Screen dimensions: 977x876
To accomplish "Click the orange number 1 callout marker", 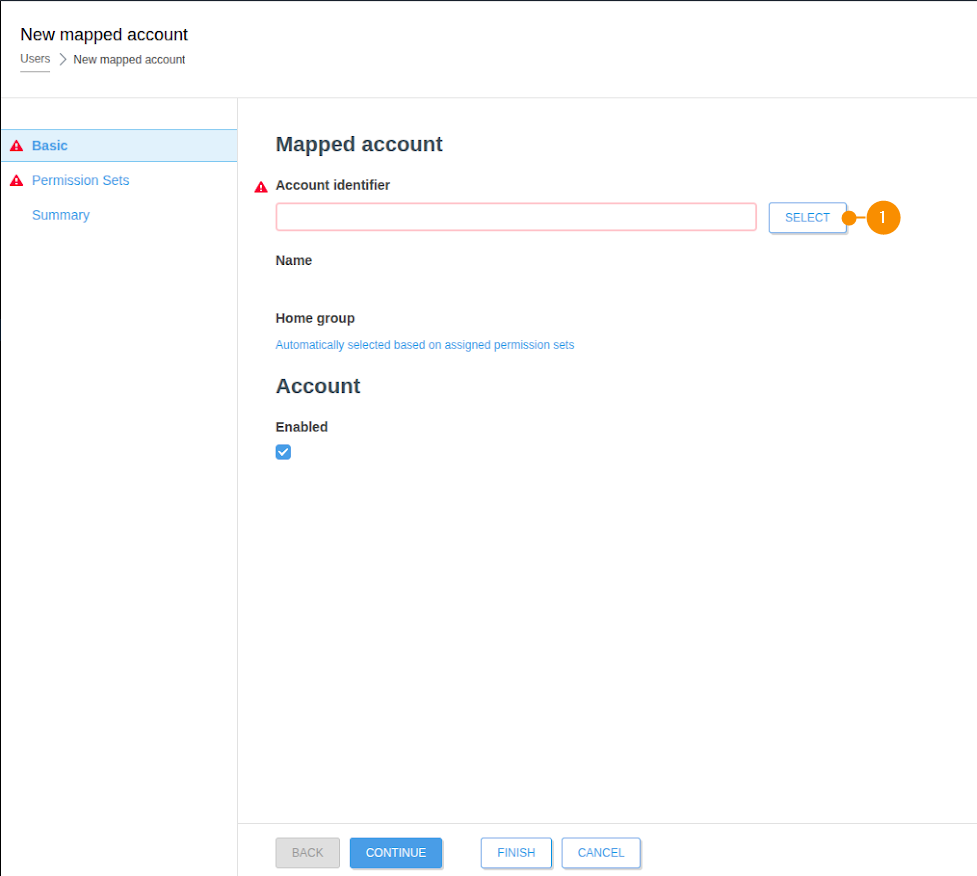I will click(x=882, y=217).
